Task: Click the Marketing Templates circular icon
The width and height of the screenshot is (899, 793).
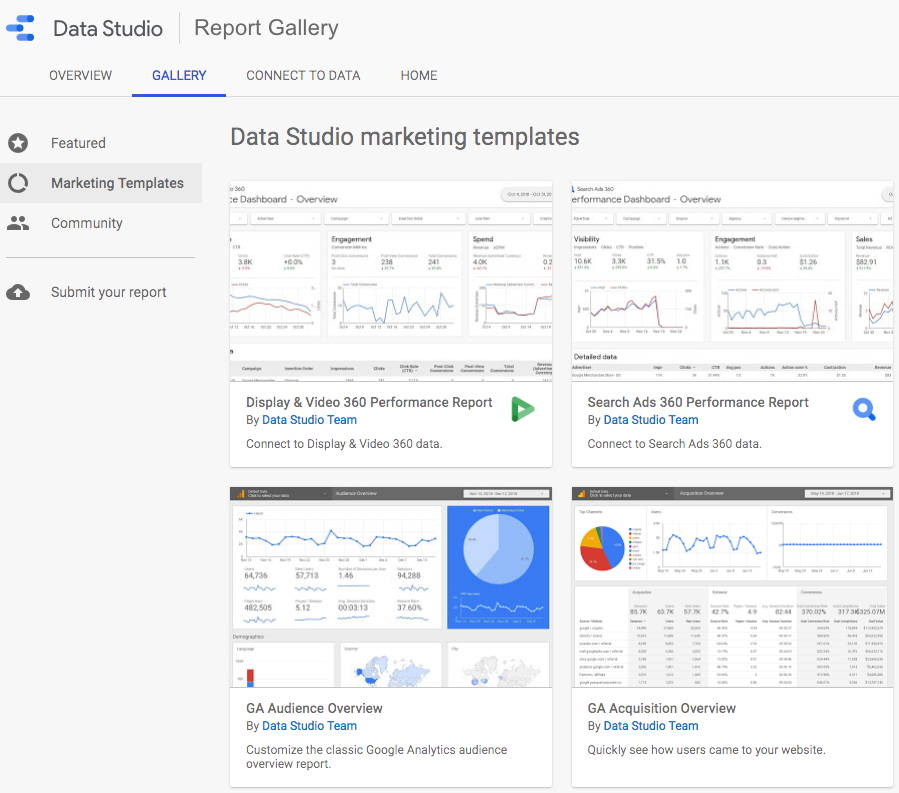Action: coord(18,183)
